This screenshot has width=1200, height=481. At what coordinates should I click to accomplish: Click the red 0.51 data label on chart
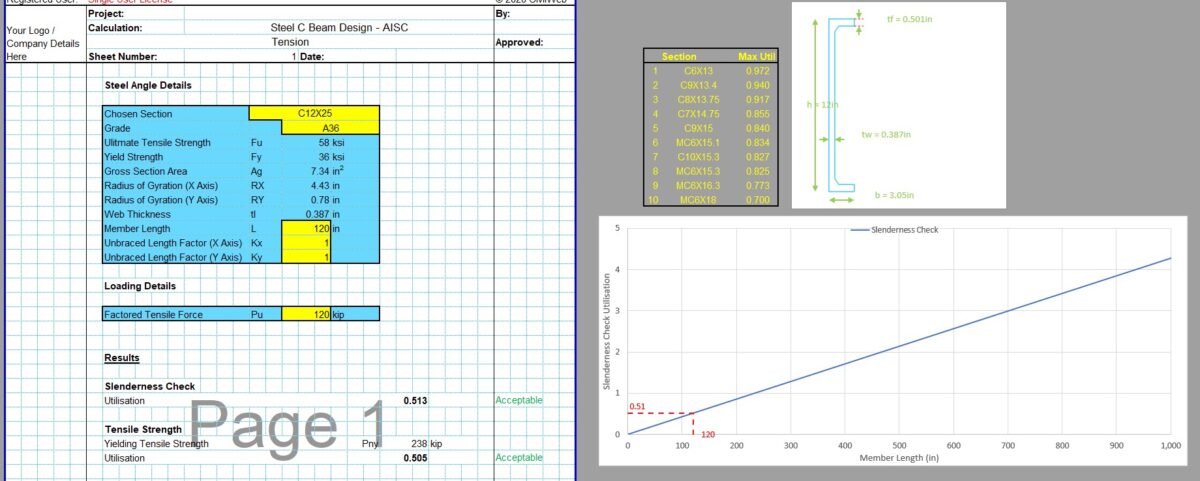[636, 407]
